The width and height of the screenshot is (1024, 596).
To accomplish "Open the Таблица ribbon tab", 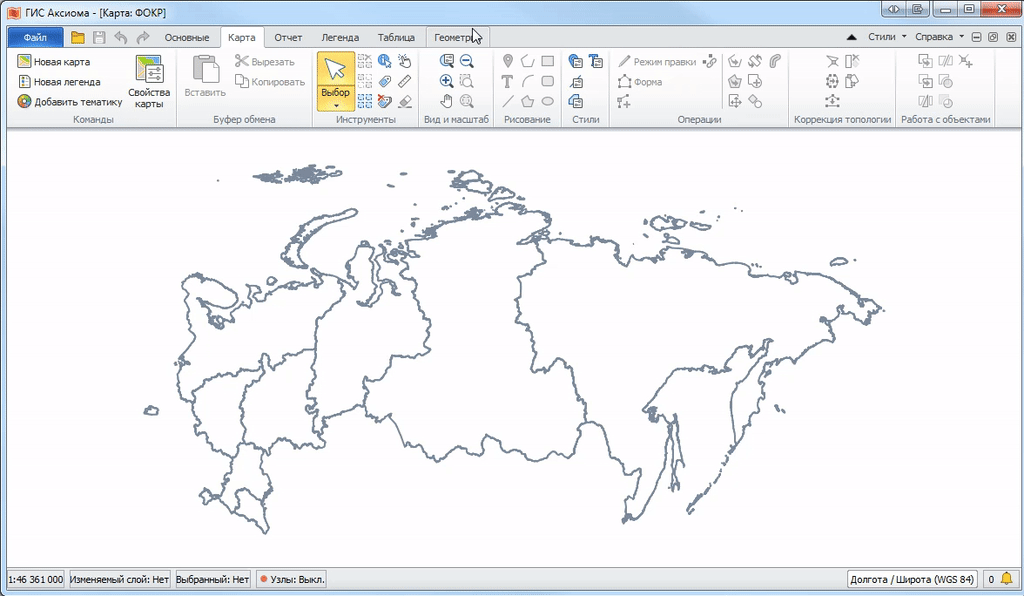I will pyautogui.click(x=396, y=38).
